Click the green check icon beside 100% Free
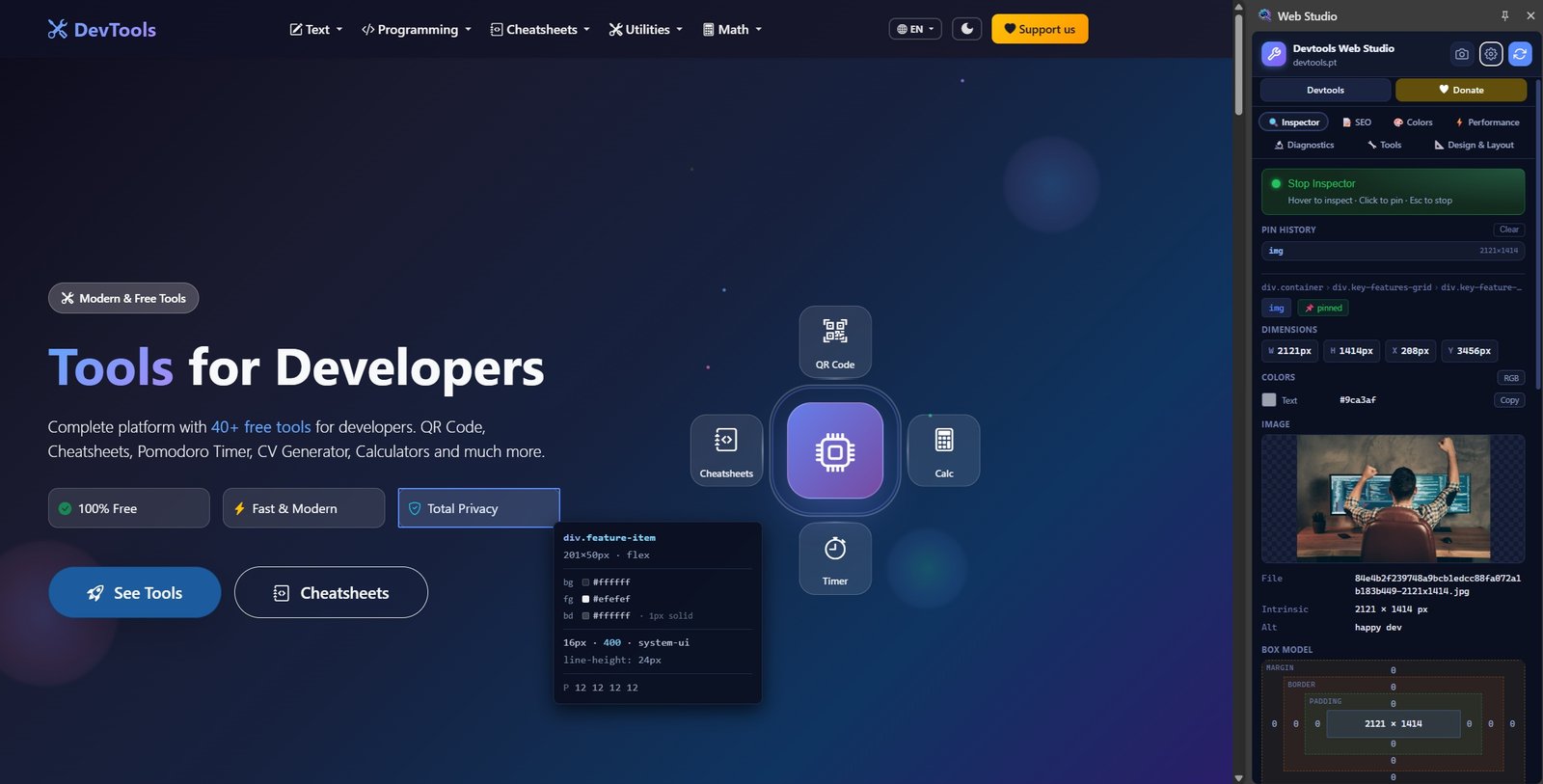Screen dimensions: 1543x784 [x=65, y=508]
